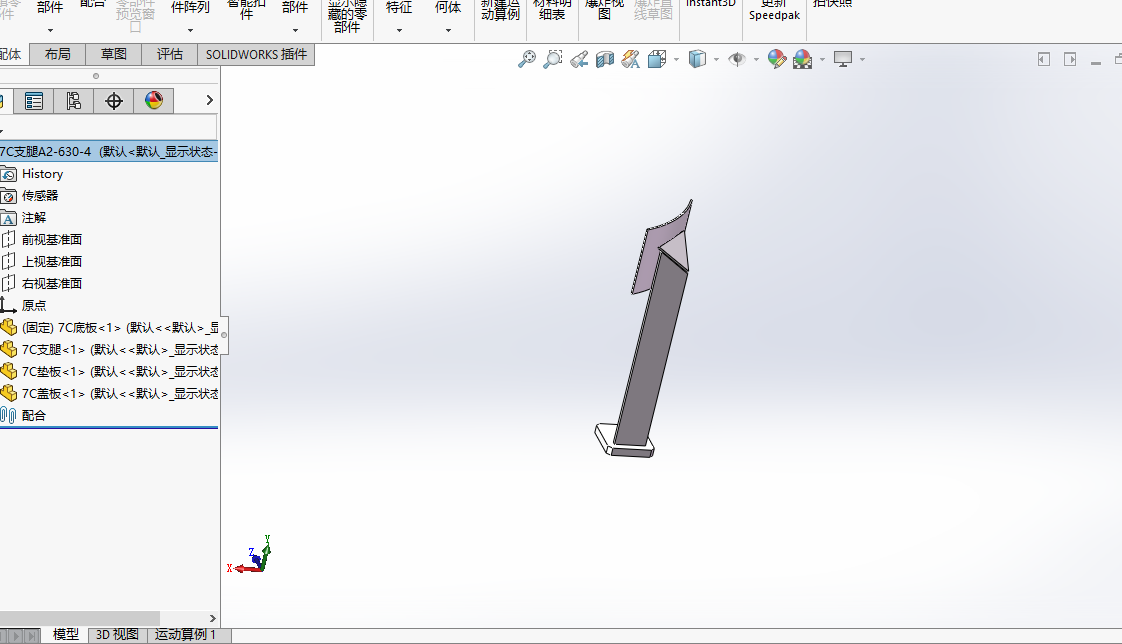1122x644 pixels.
Task: Switch to the ConfigurationManager tab icon
Action: click(74, 101)
